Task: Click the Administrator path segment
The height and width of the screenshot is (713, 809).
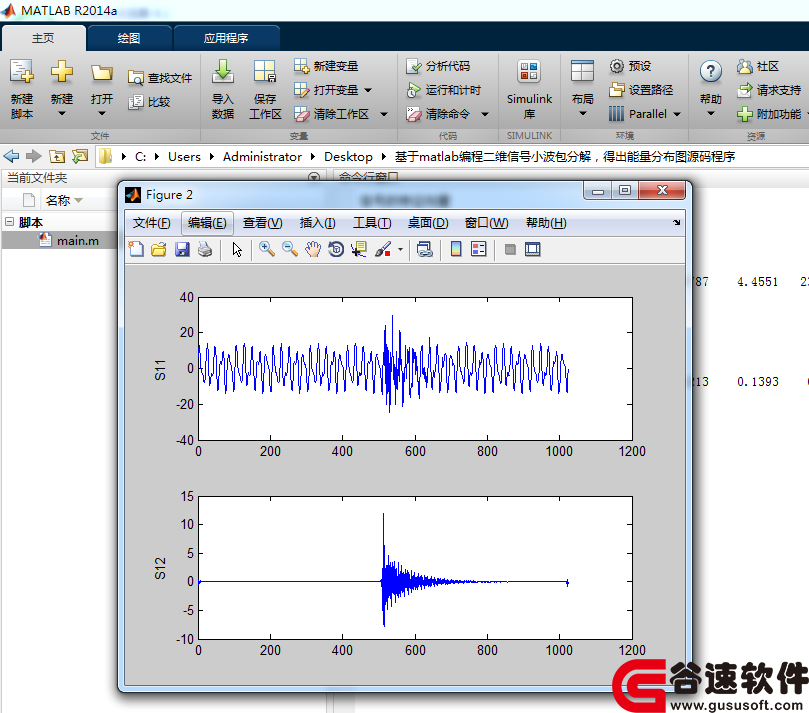Action: point(262,157)
